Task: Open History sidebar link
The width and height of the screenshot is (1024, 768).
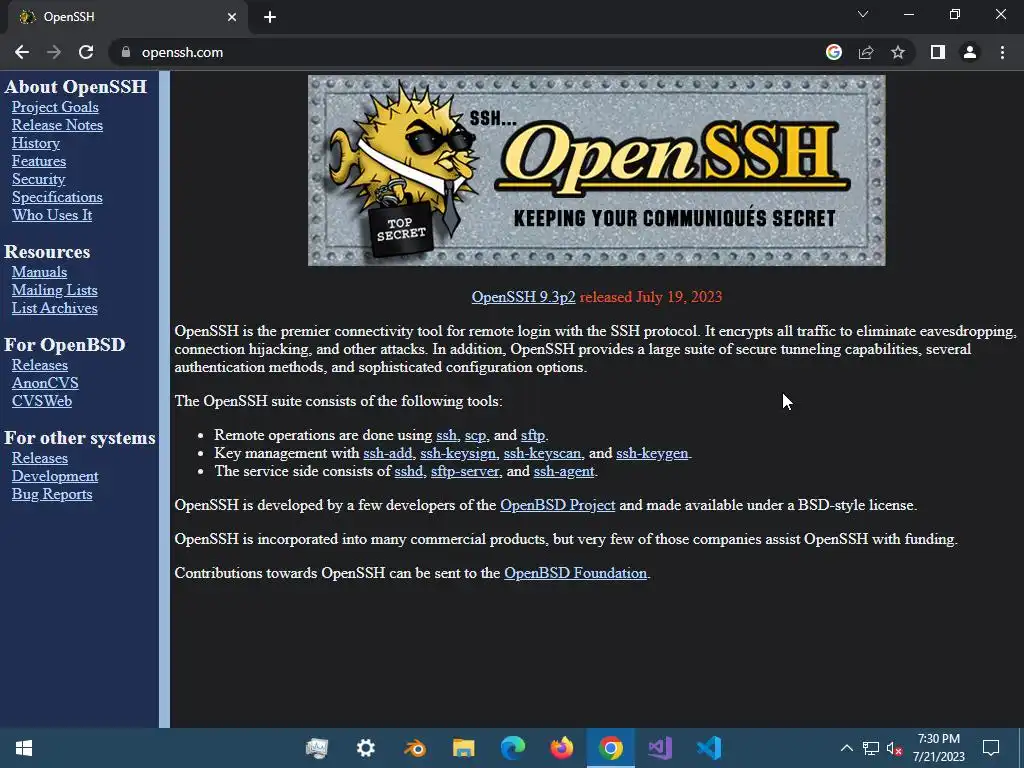Action: point(35,143)
